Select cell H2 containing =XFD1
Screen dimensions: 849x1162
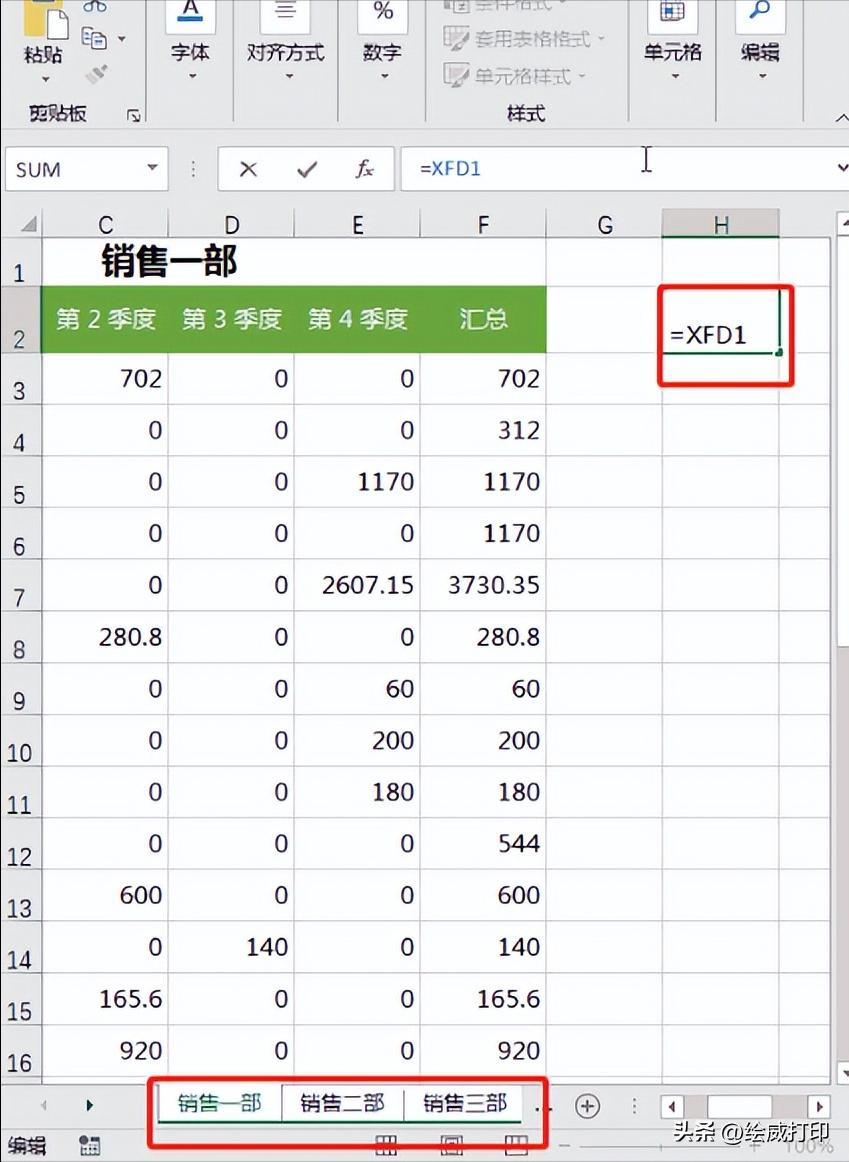[x=722, y=335]
